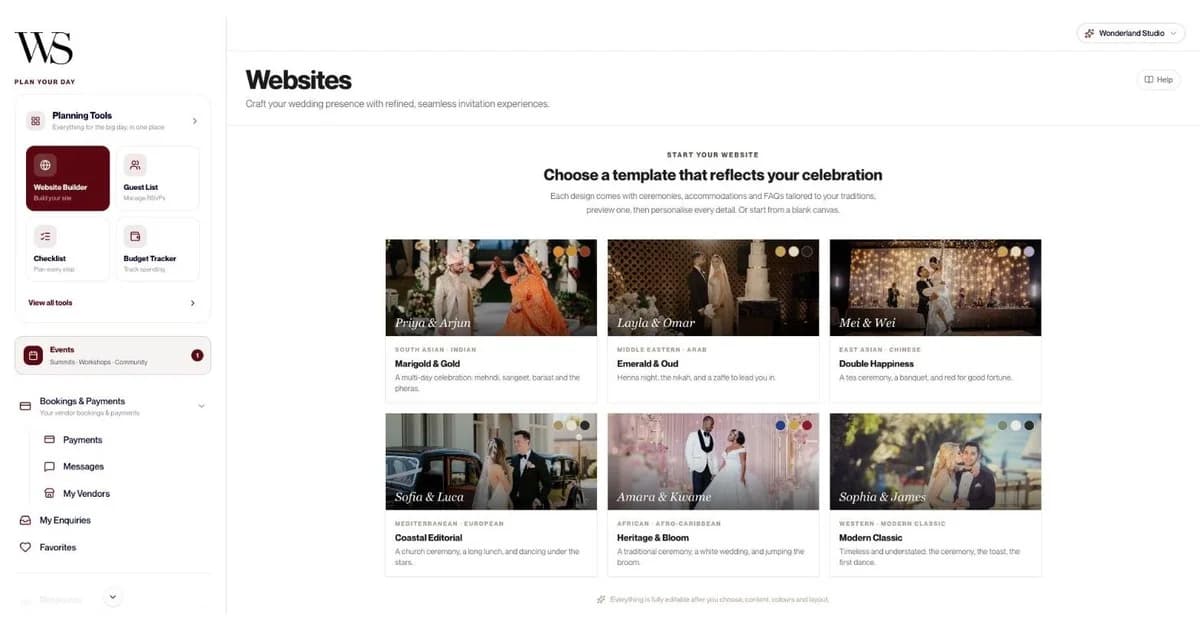Click the Planning Tools grid icon
1200x630 pixels.
tap(36, 121)
